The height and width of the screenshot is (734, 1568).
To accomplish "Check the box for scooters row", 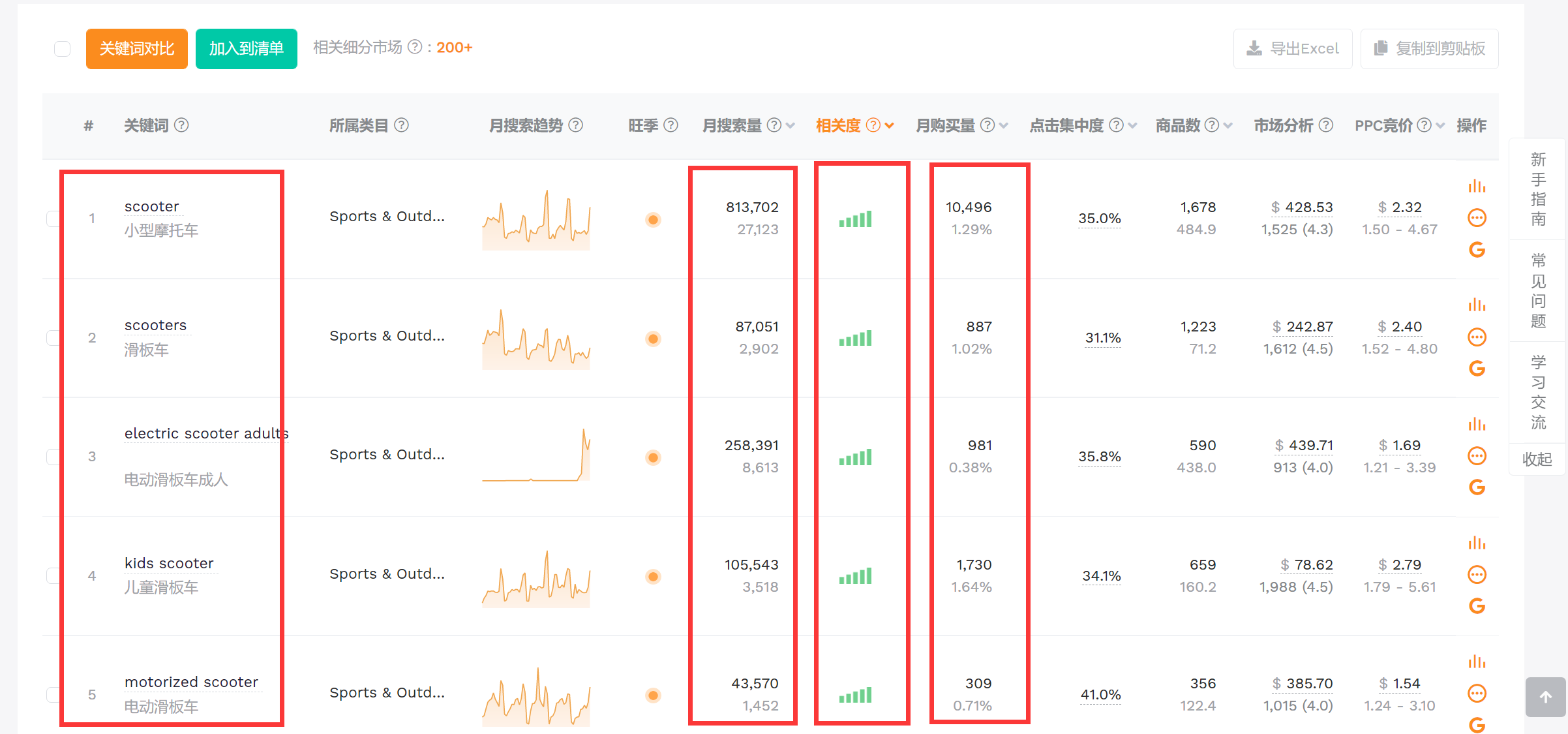I will [x=53, y=337].
